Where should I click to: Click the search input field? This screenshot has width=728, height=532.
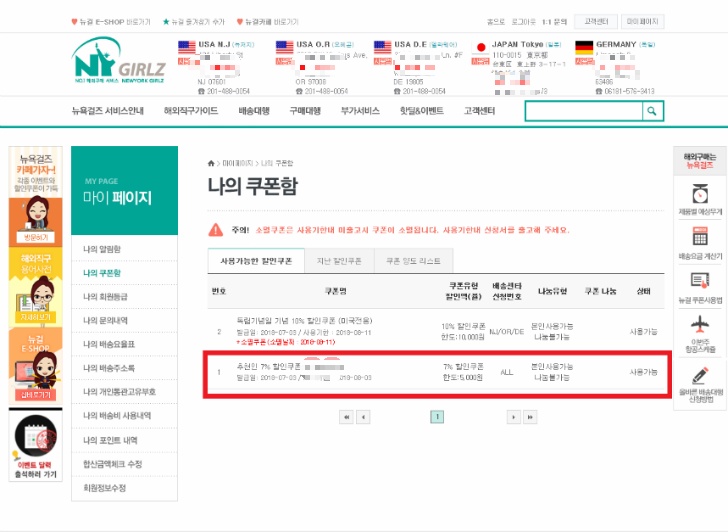(584, 111)
